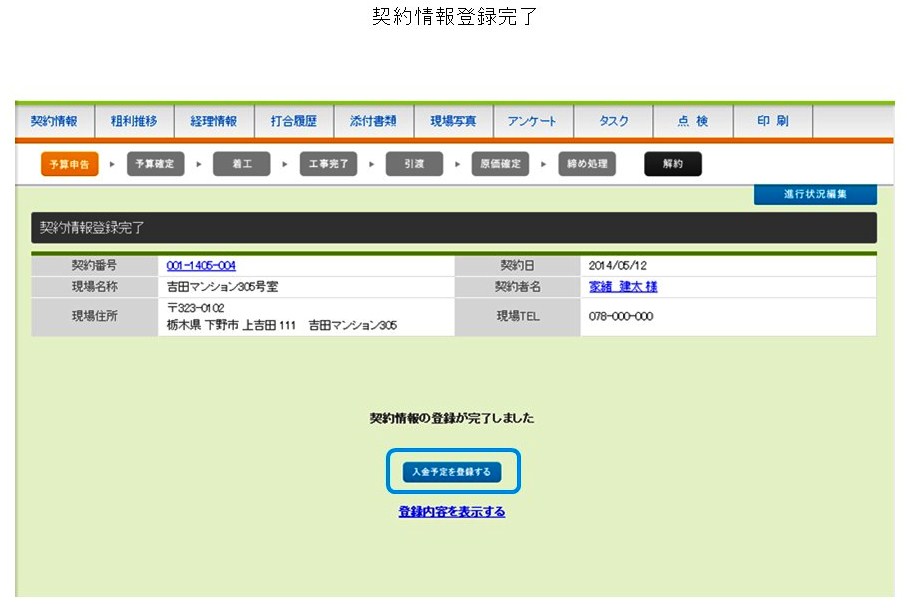Choose the 工事完了 status step
Image resolution: width=907 pixels, height=612 pixels.
328,165
